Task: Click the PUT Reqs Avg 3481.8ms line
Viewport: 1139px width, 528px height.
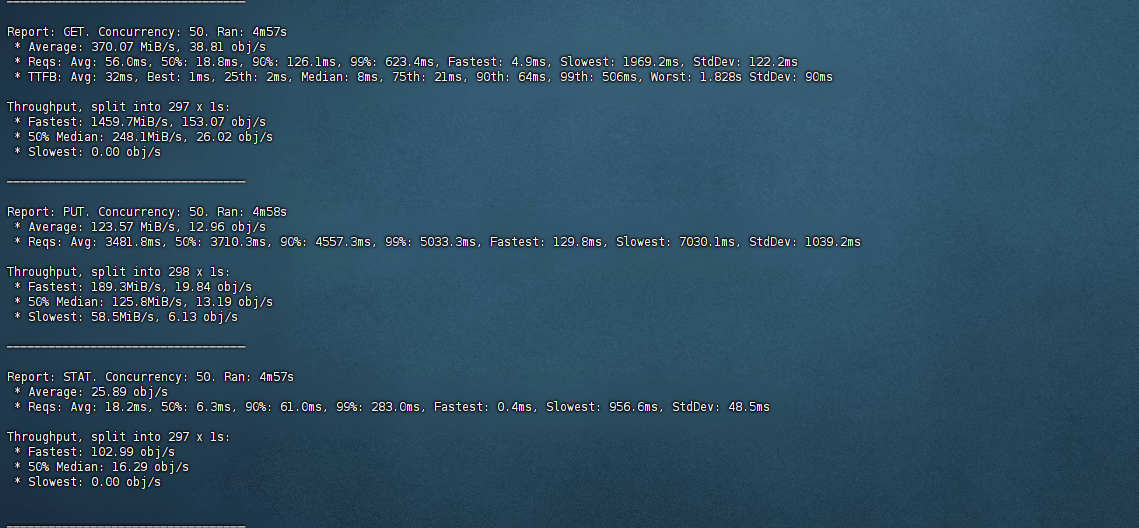Action: [x=437, y=242]
